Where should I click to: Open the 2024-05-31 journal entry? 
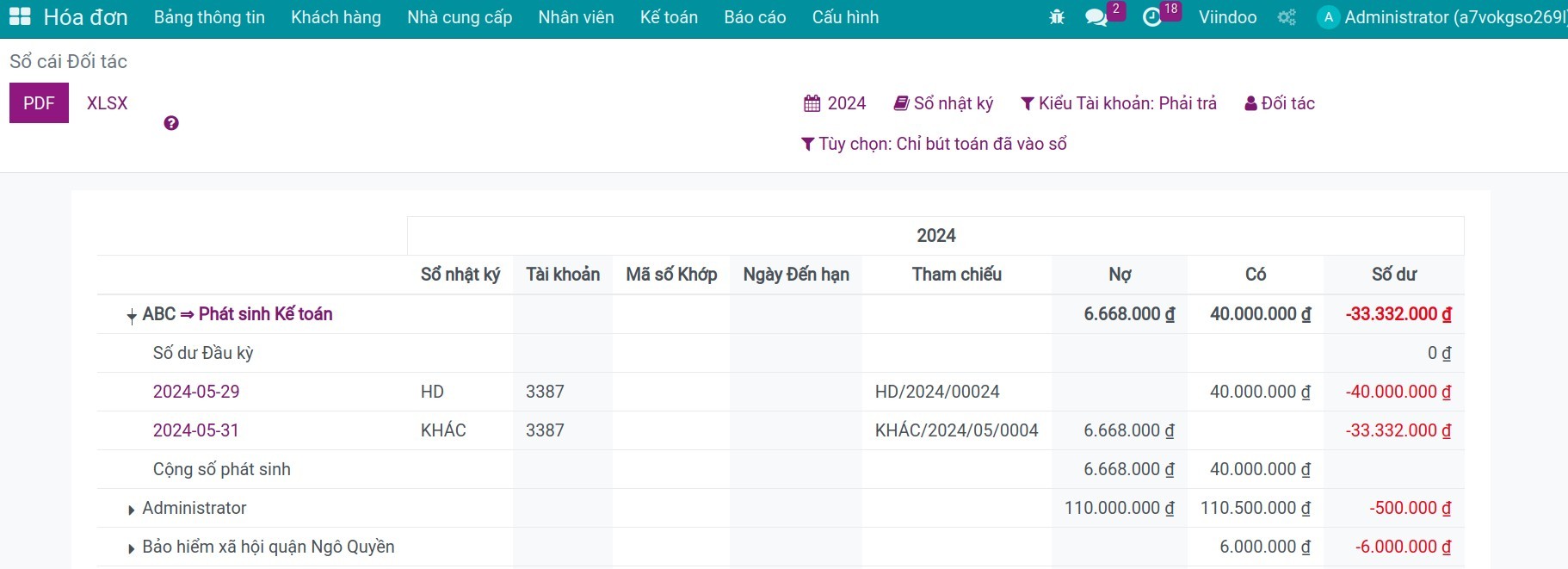tap(196, 430)
